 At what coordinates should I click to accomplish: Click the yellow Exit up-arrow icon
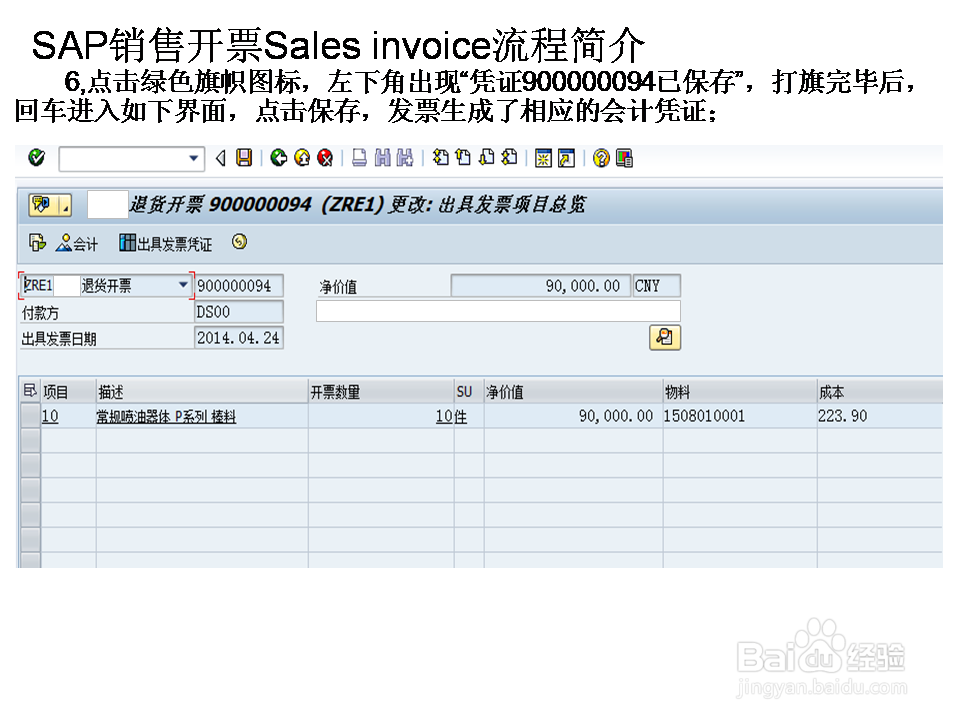point(302,158)
